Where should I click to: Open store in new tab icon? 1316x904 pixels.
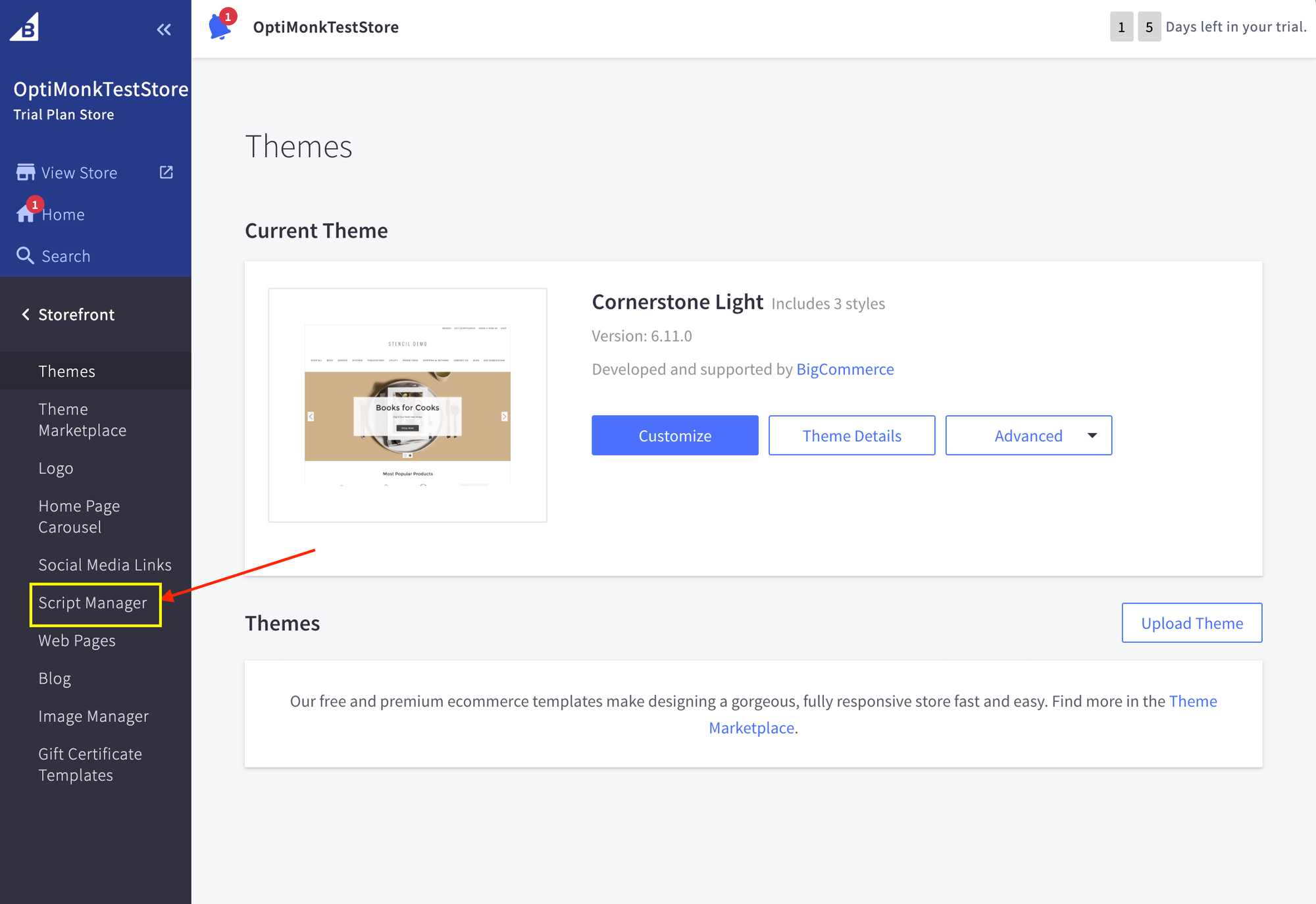click(x=166, y=172)
